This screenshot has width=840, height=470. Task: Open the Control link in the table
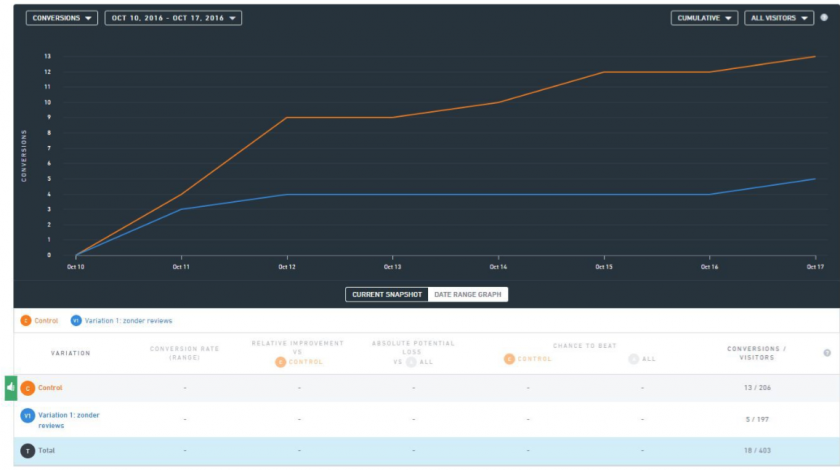50,387
